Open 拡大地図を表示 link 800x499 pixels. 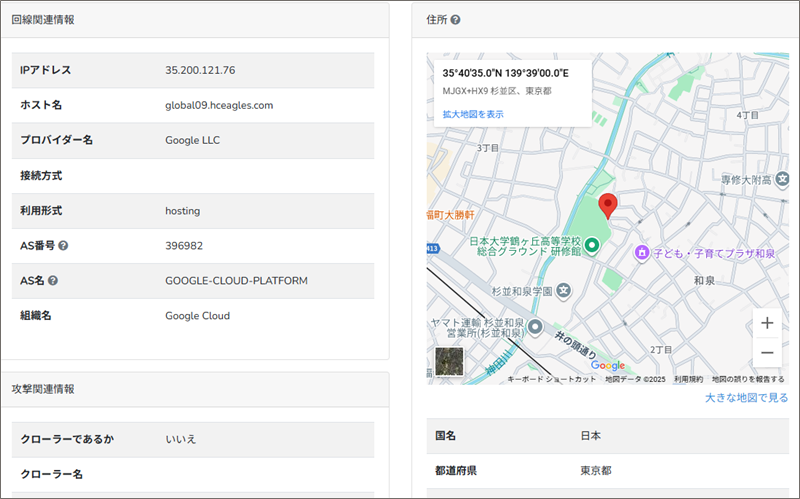click(473, 114)
